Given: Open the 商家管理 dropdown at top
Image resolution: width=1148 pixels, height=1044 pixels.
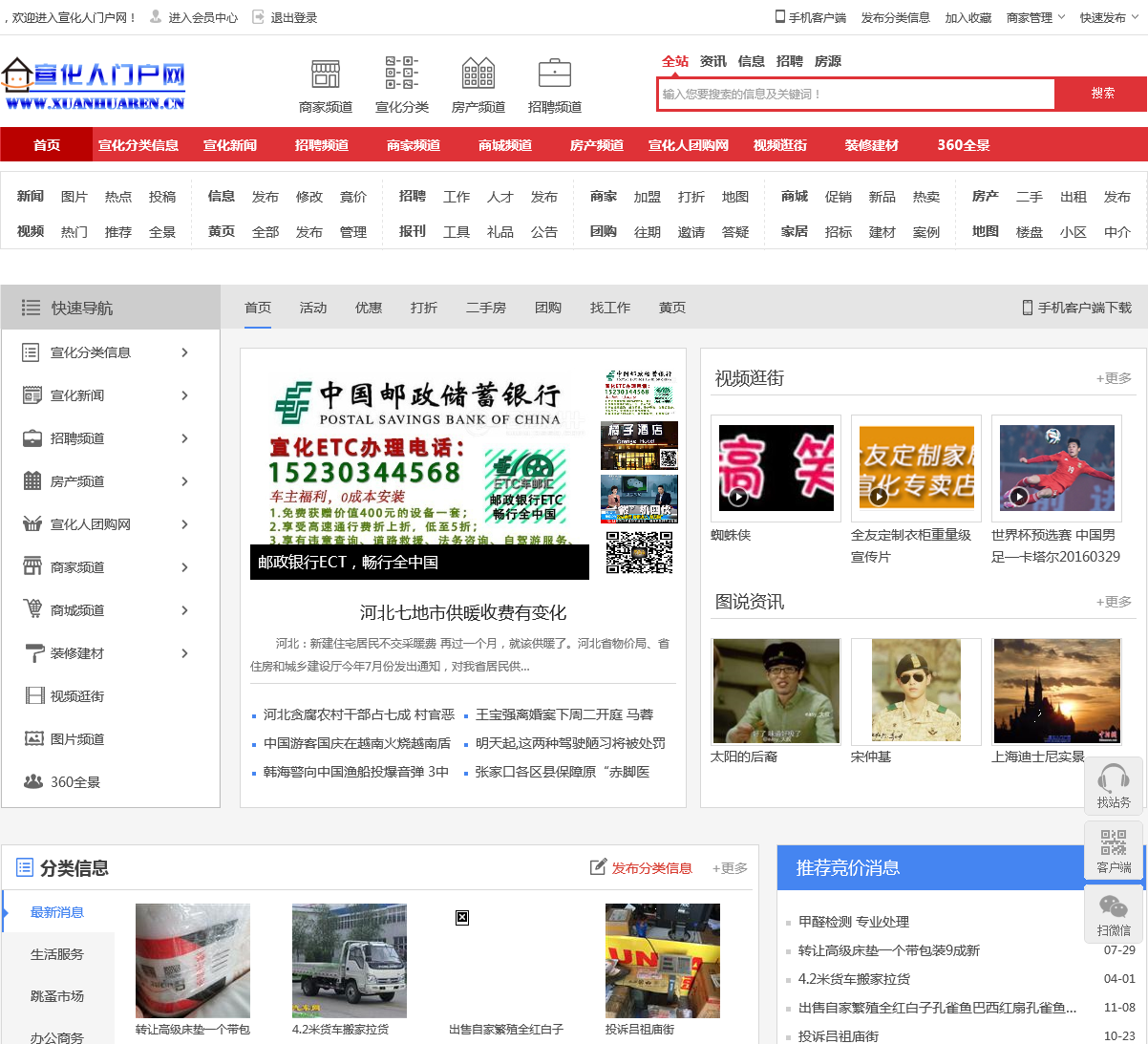Looking at the screenshot, I should tap(1035, 17).
